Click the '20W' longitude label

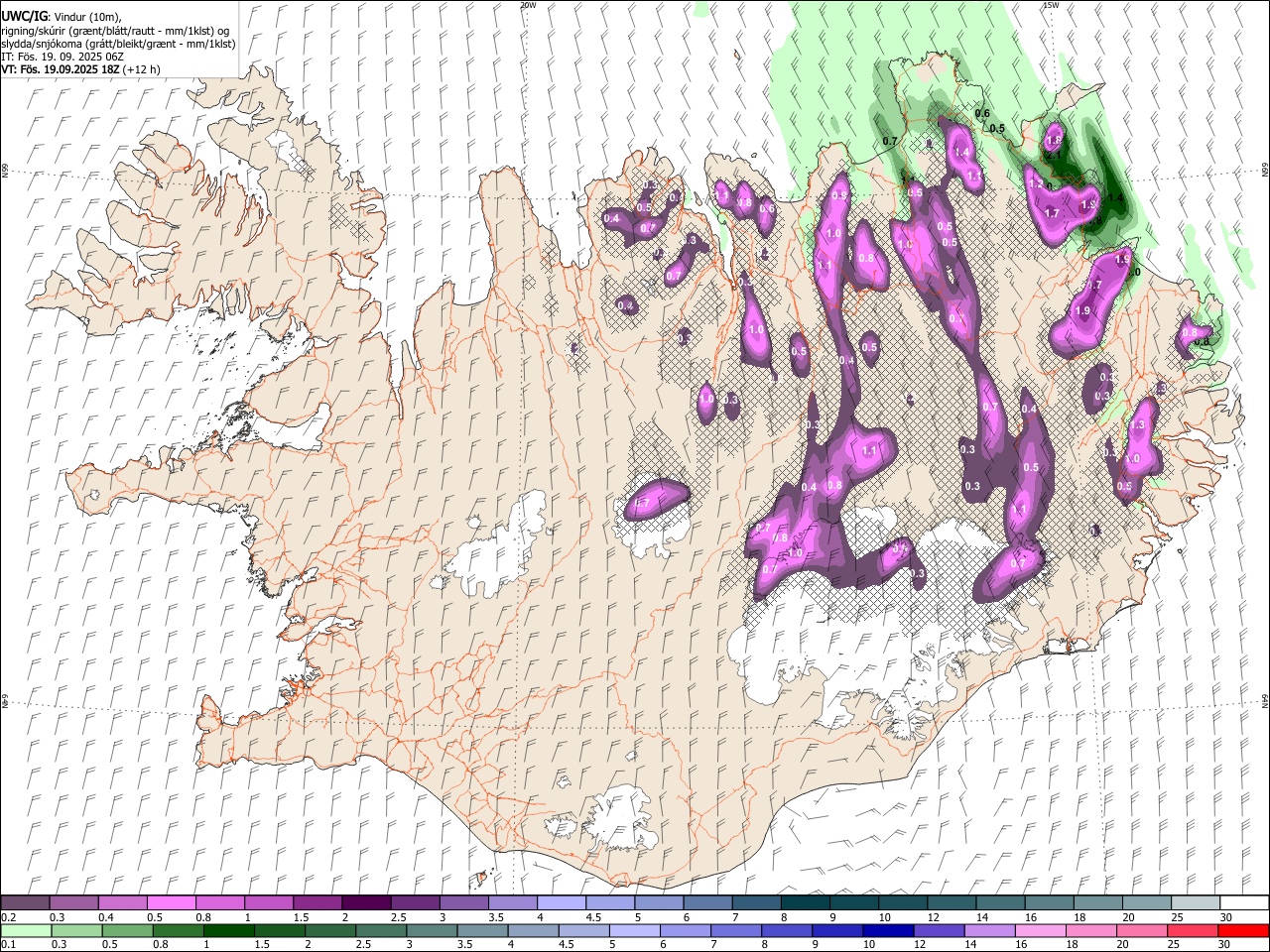(528, 5)
